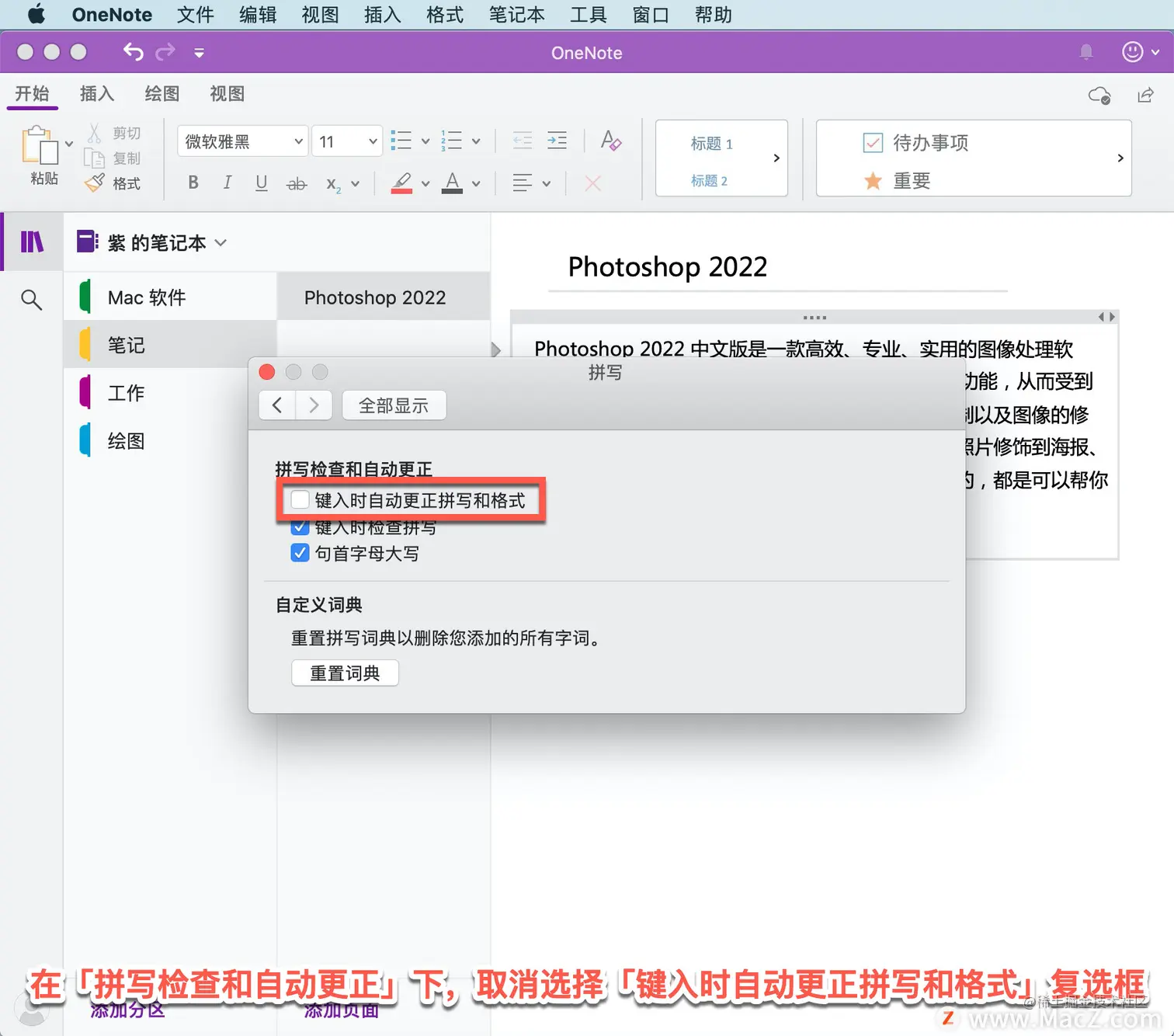Viewport: 1174px width, 1036px height.
Task: Apply the numbered list
Action: pyautogui.click(x=451, y=141)
